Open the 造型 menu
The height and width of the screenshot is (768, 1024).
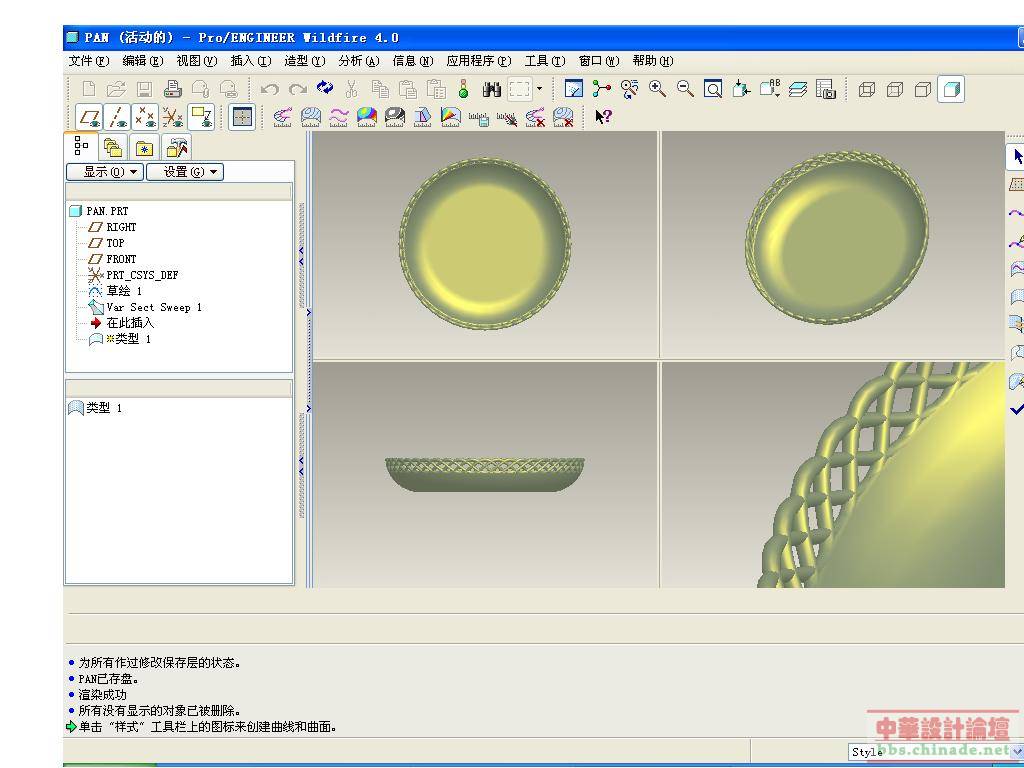(x=304, y=61)
